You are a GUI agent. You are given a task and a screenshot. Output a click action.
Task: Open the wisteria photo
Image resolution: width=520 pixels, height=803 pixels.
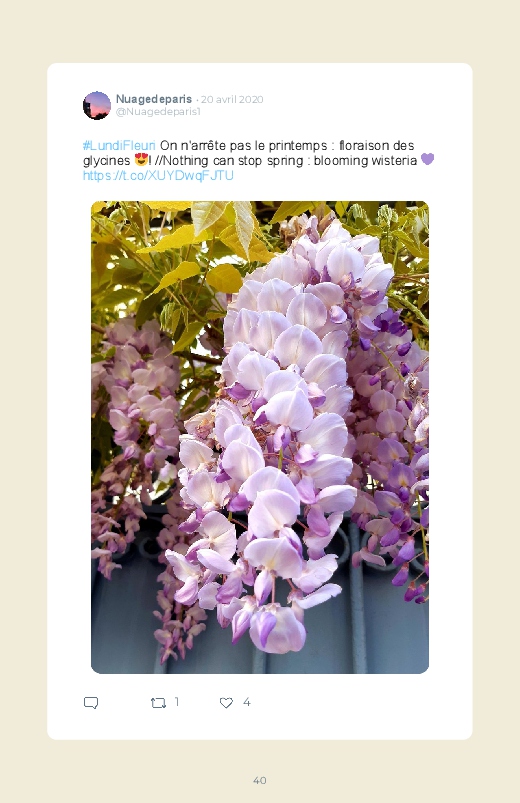[x=260, y=437]
